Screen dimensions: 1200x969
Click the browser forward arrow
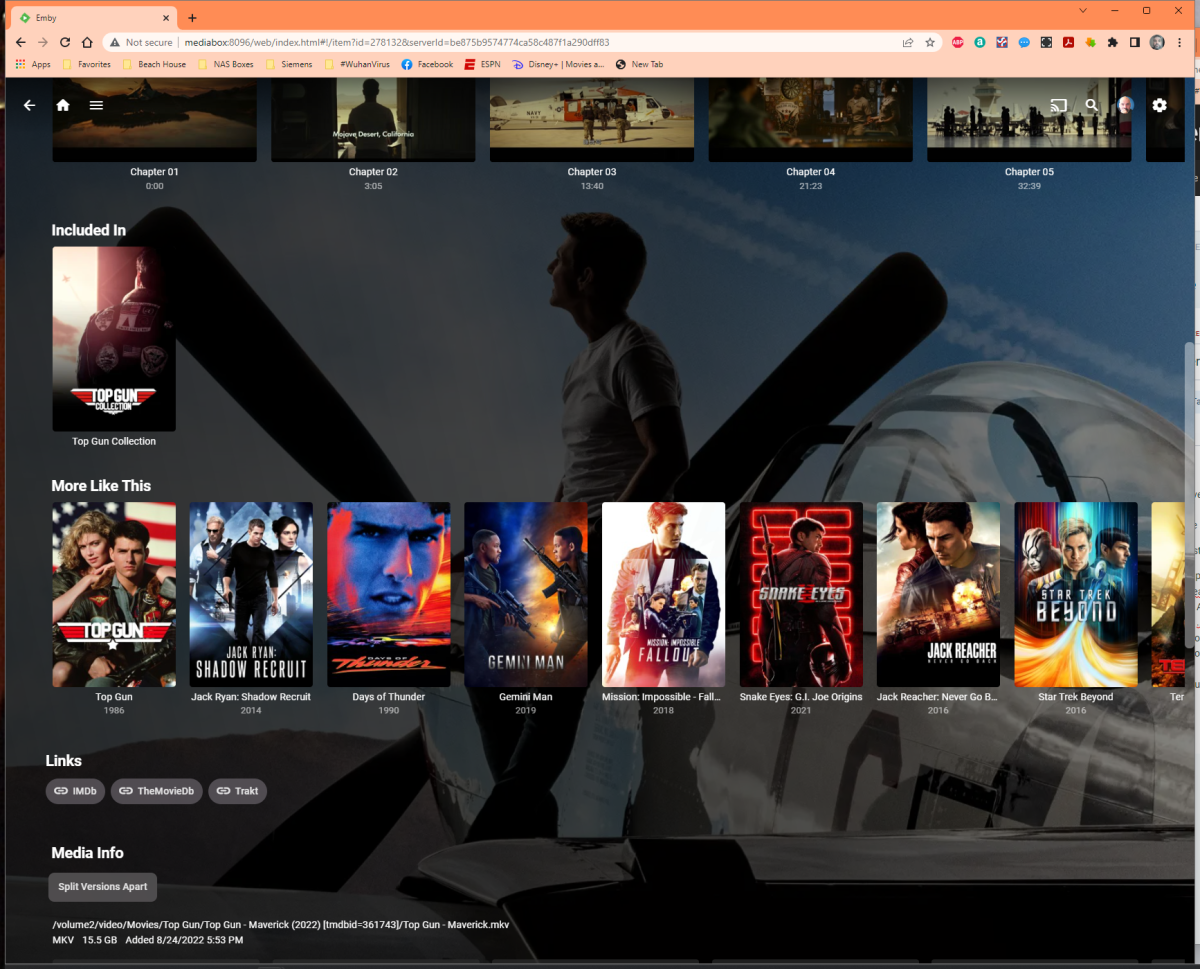[43, 43]
